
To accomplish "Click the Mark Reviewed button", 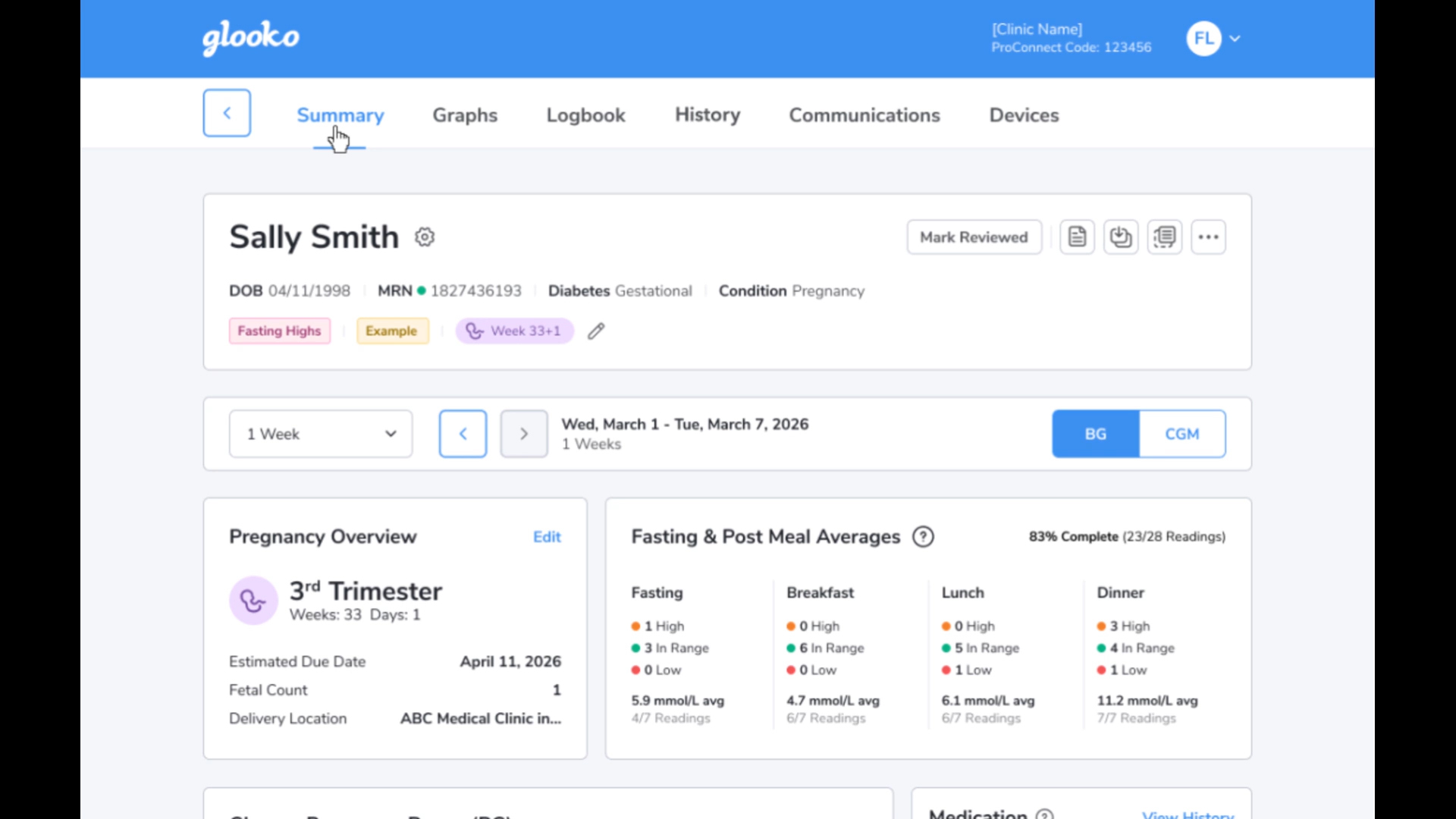I will 974,237.
